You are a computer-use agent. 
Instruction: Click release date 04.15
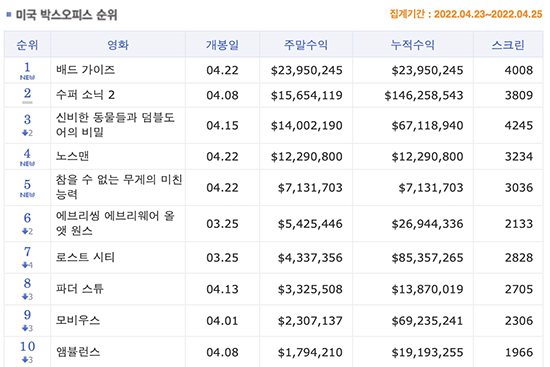(x=222, y=126)
